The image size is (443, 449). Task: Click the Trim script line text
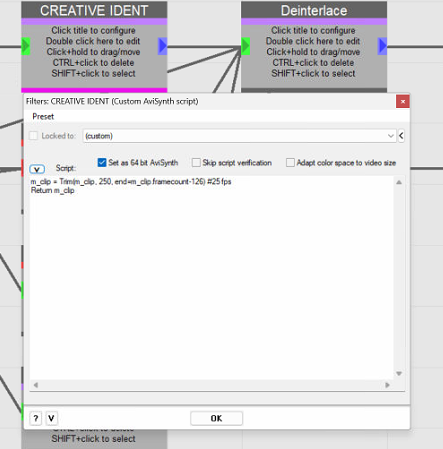pos(131,182)
